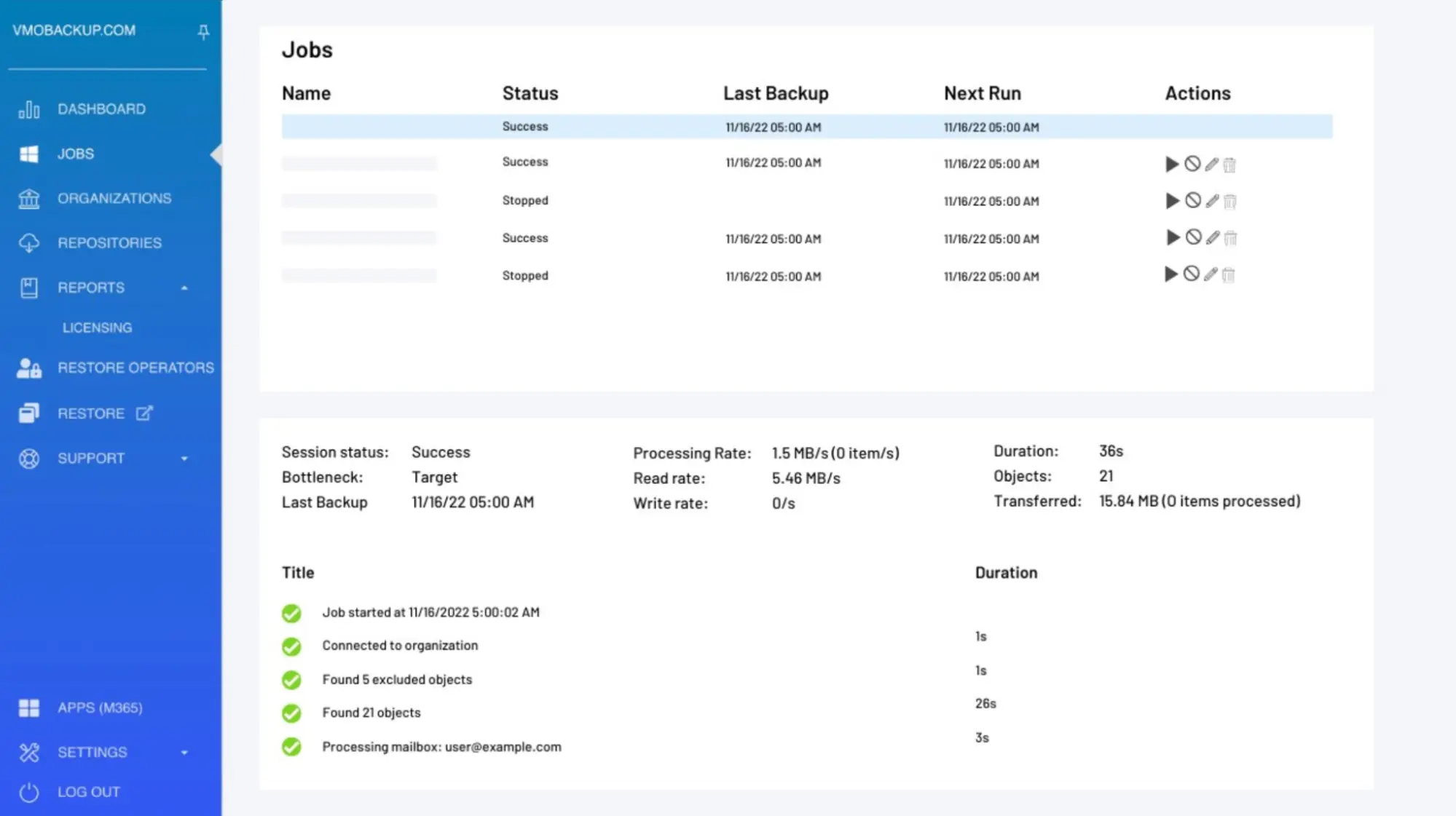Viewport: 1456px width, 816px height.
Task: Sort by the Next Run column header
Action: point(983,93)
